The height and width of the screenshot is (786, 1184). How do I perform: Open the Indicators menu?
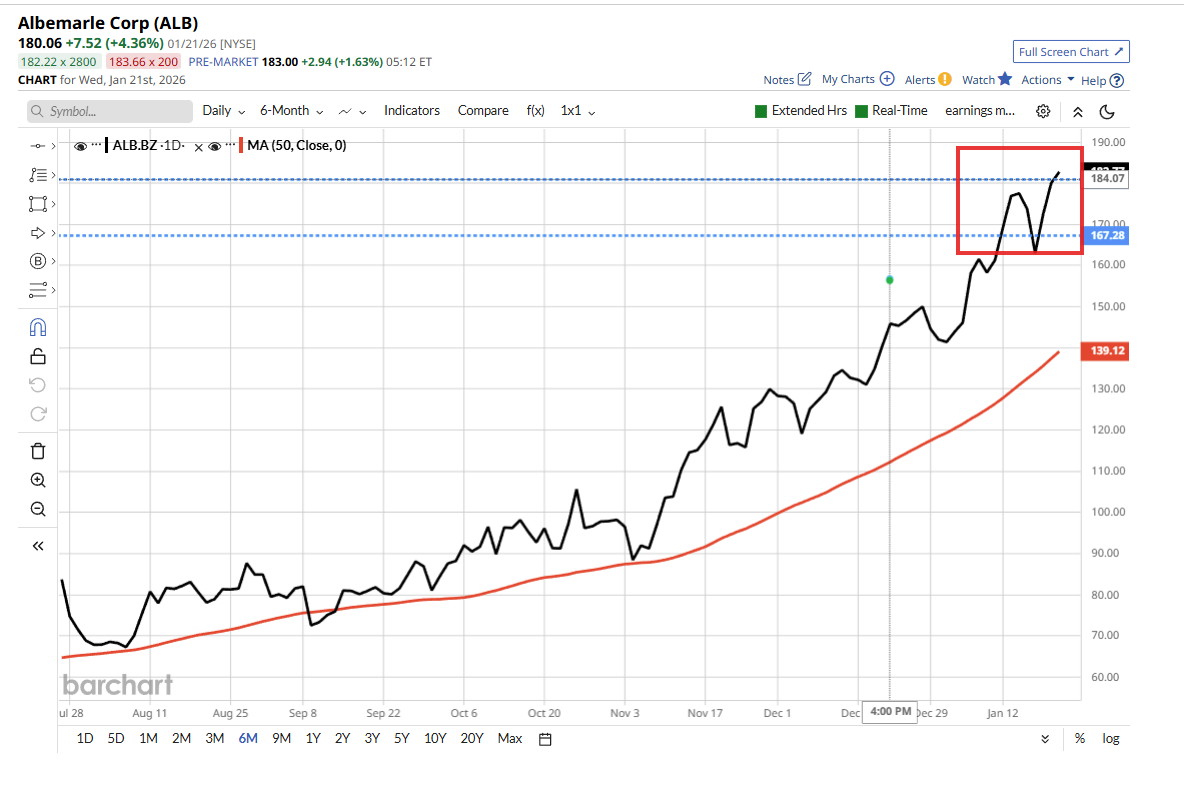point(412,111)
